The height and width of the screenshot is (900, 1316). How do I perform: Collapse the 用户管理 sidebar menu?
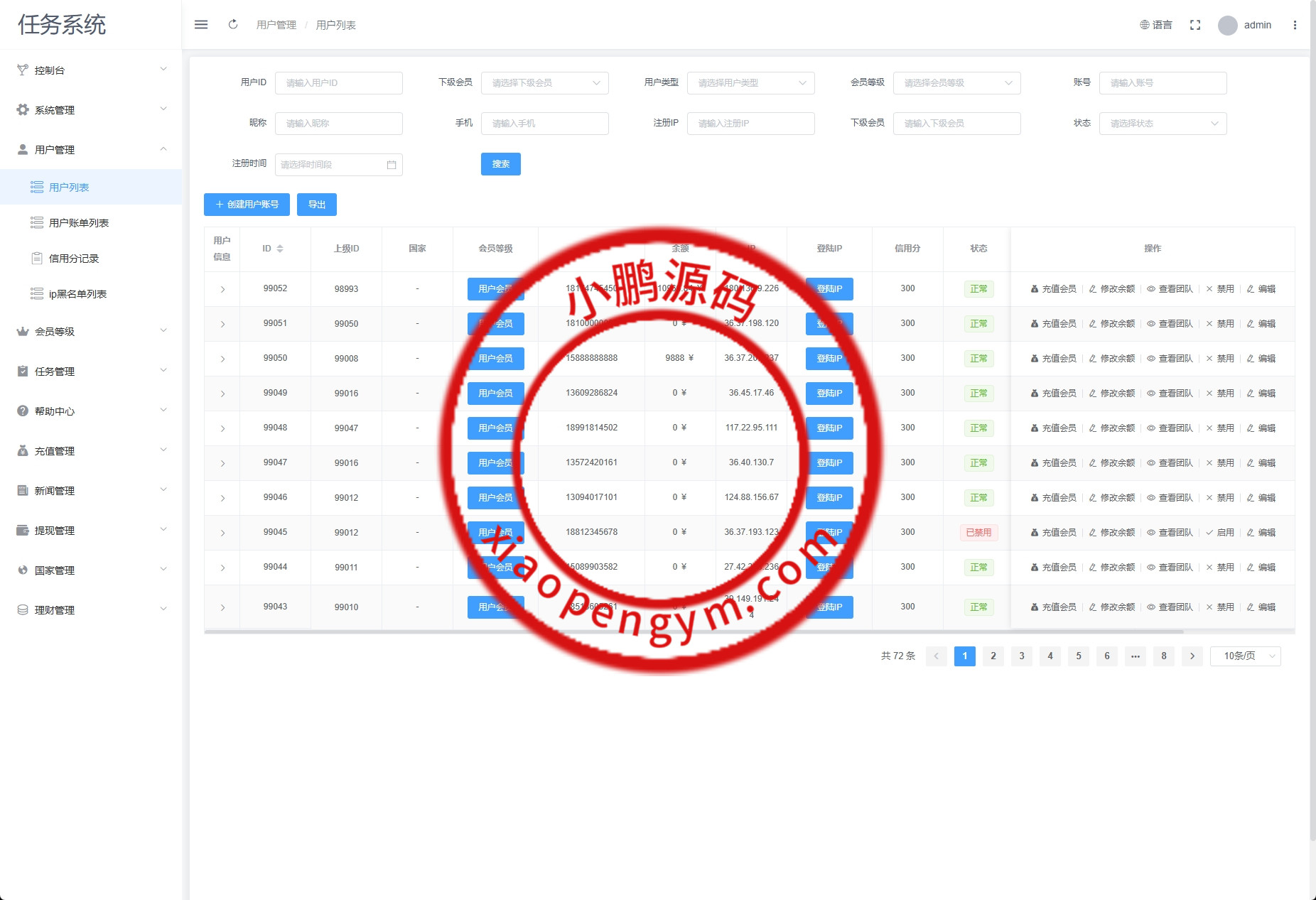tap(91, 149)
